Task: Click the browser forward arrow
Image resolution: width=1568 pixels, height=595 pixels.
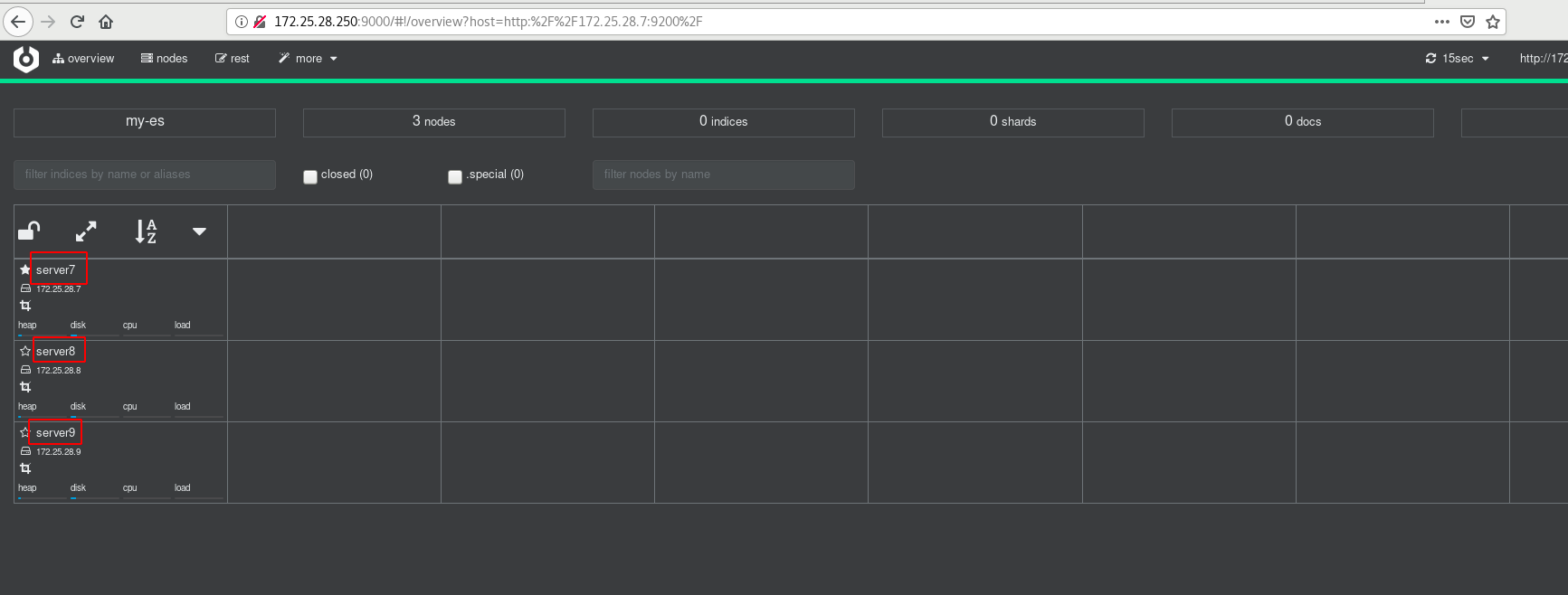Action: 49,22
